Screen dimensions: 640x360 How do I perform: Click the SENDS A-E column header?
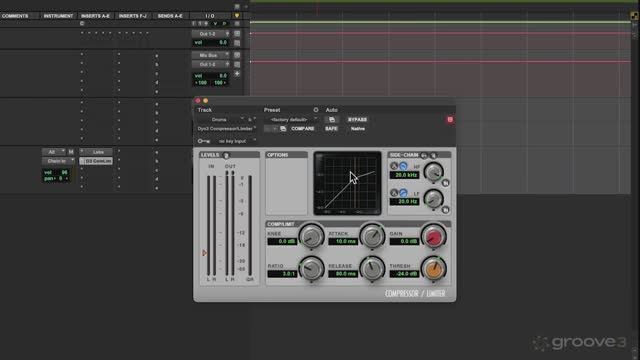click(x=170, y=16)
